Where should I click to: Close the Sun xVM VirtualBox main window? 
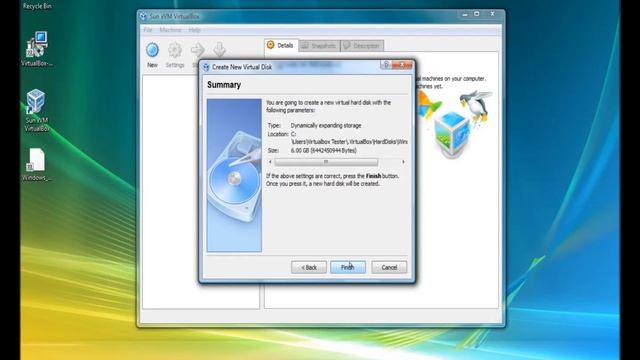point(493,14)
